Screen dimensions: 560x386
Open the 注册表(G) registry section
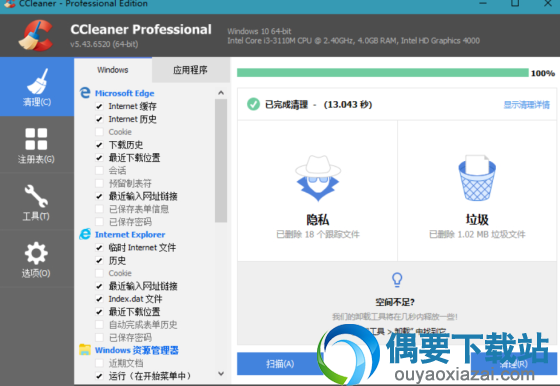pos(37,145)
